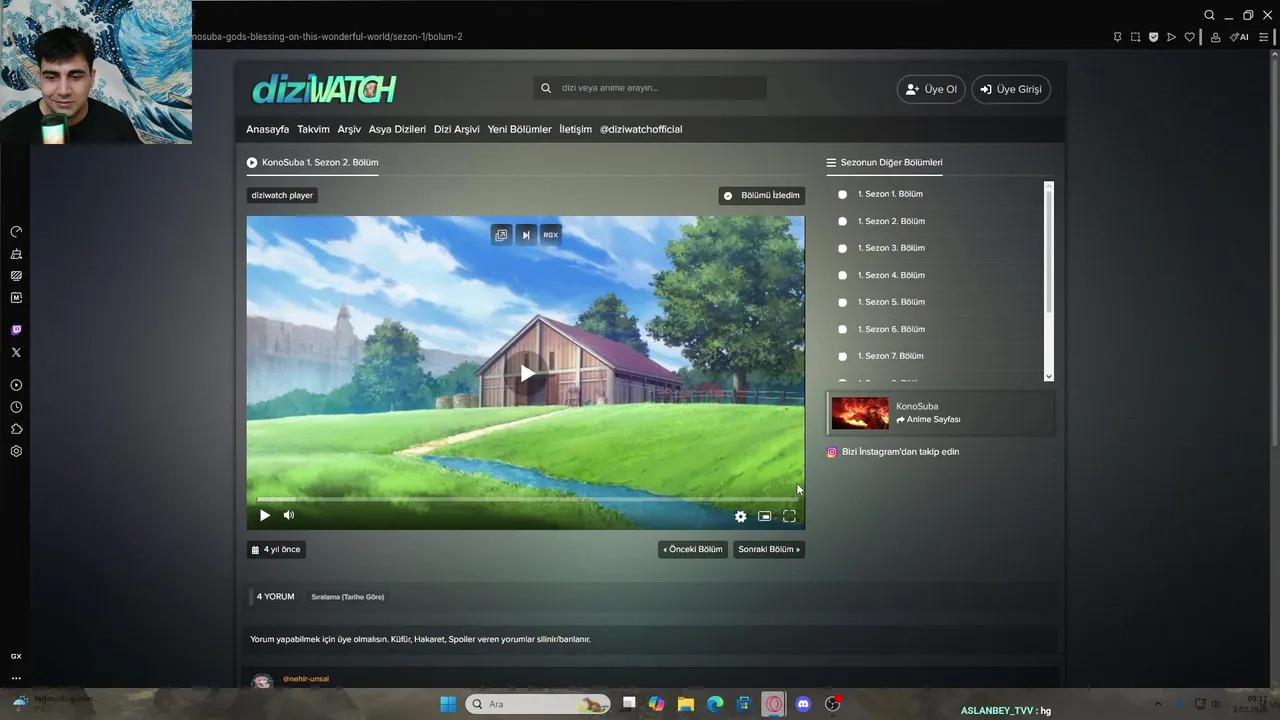Open the M sidebar panel icon
The width and height of the screenshot is (1280, 720).
[16, 298]
